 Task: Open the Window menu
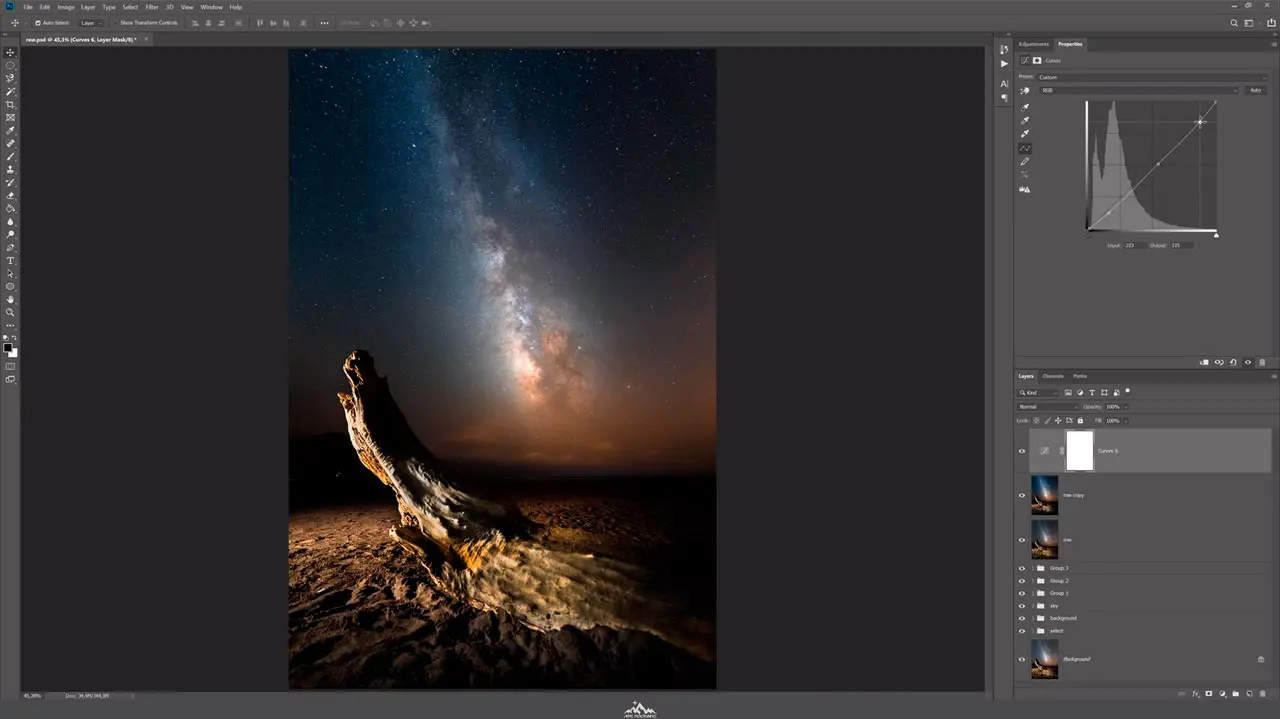pos(211,7)
